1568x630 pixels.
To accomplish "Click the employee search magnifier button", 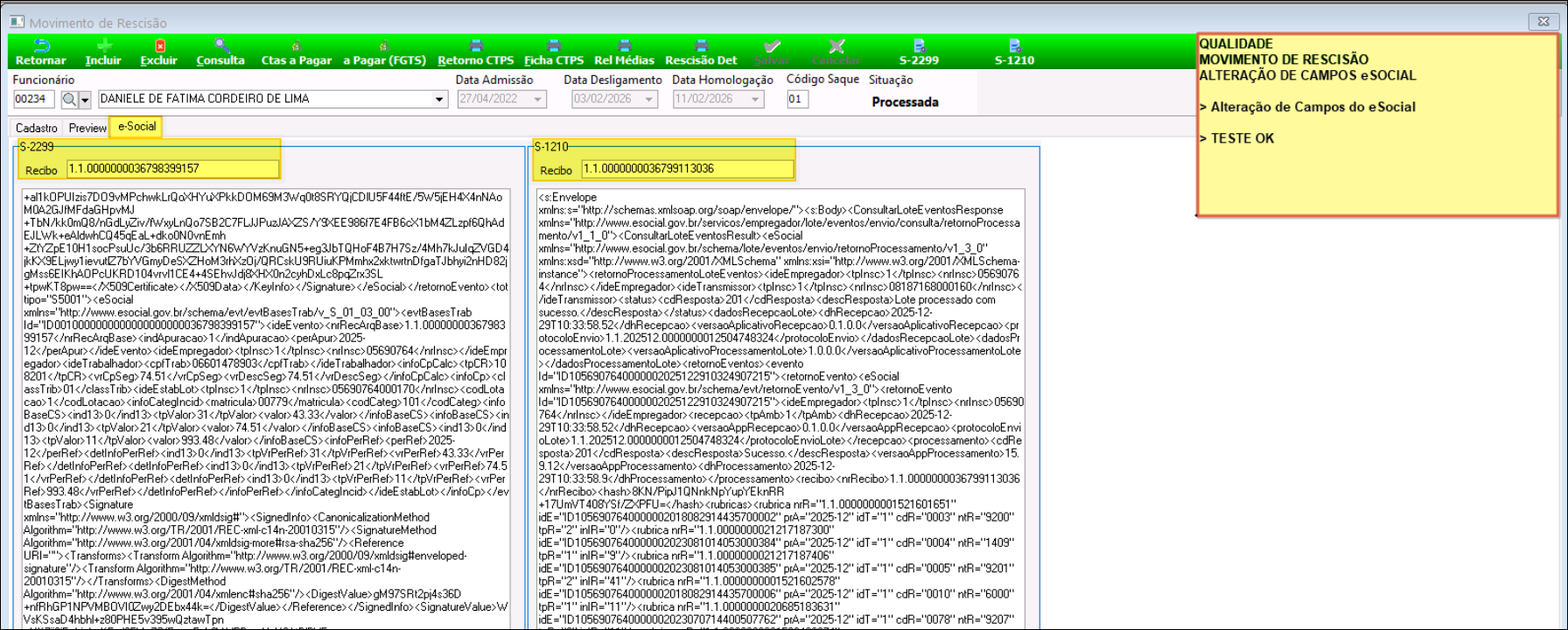I will 69,100.
